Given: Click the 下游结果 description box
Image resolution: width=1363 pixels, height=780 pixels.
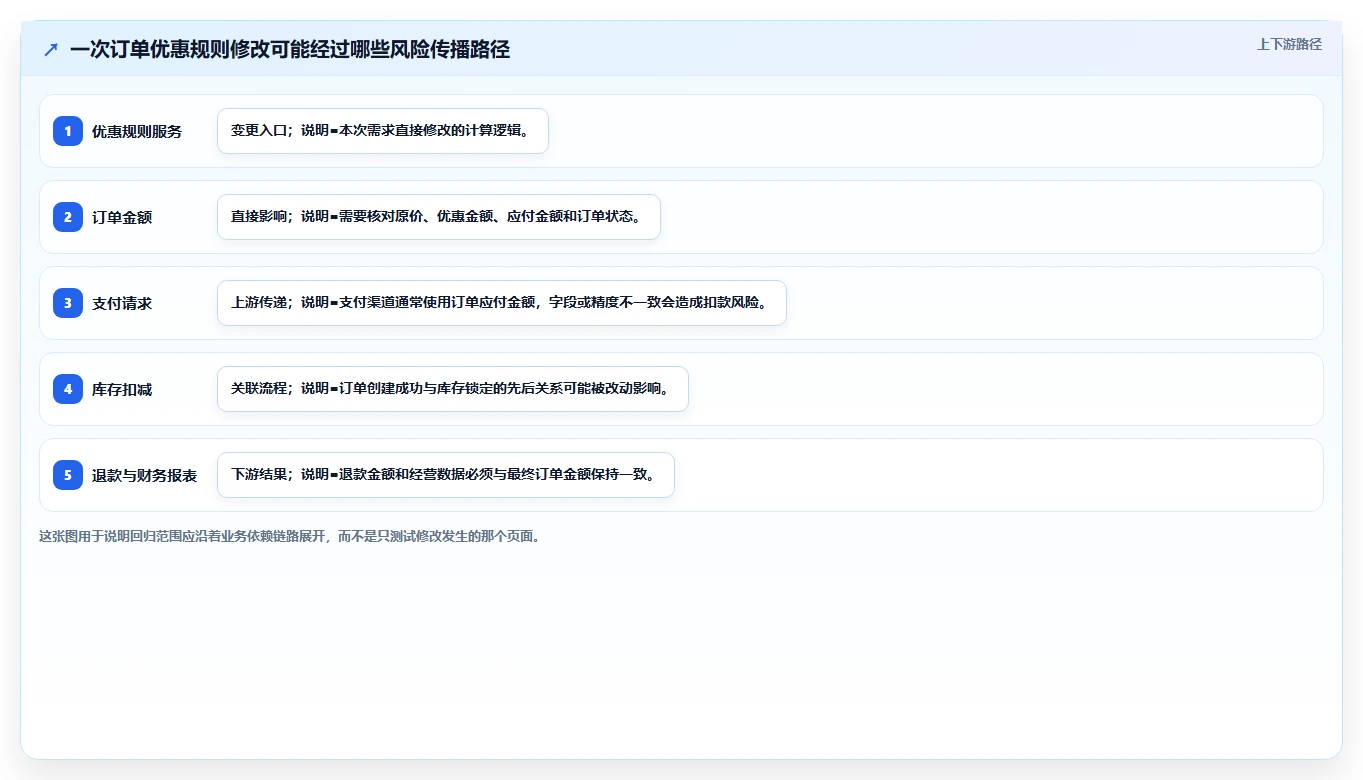Looking at the screenshot, I should pos(446,475).
